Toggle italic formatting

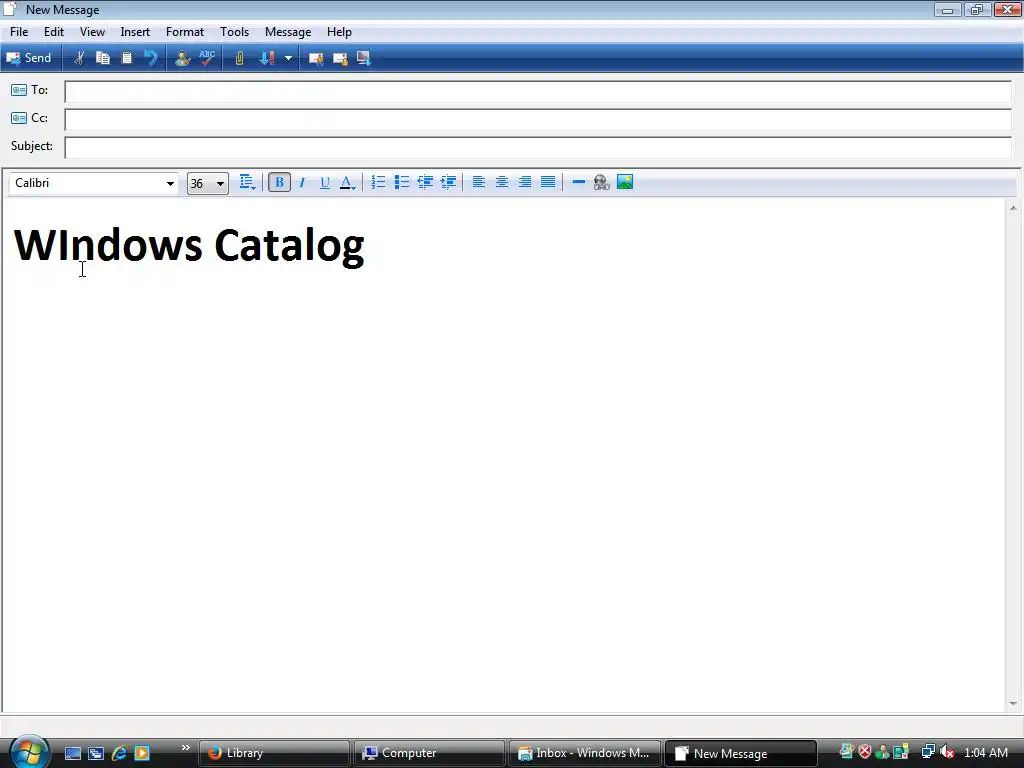302,182
